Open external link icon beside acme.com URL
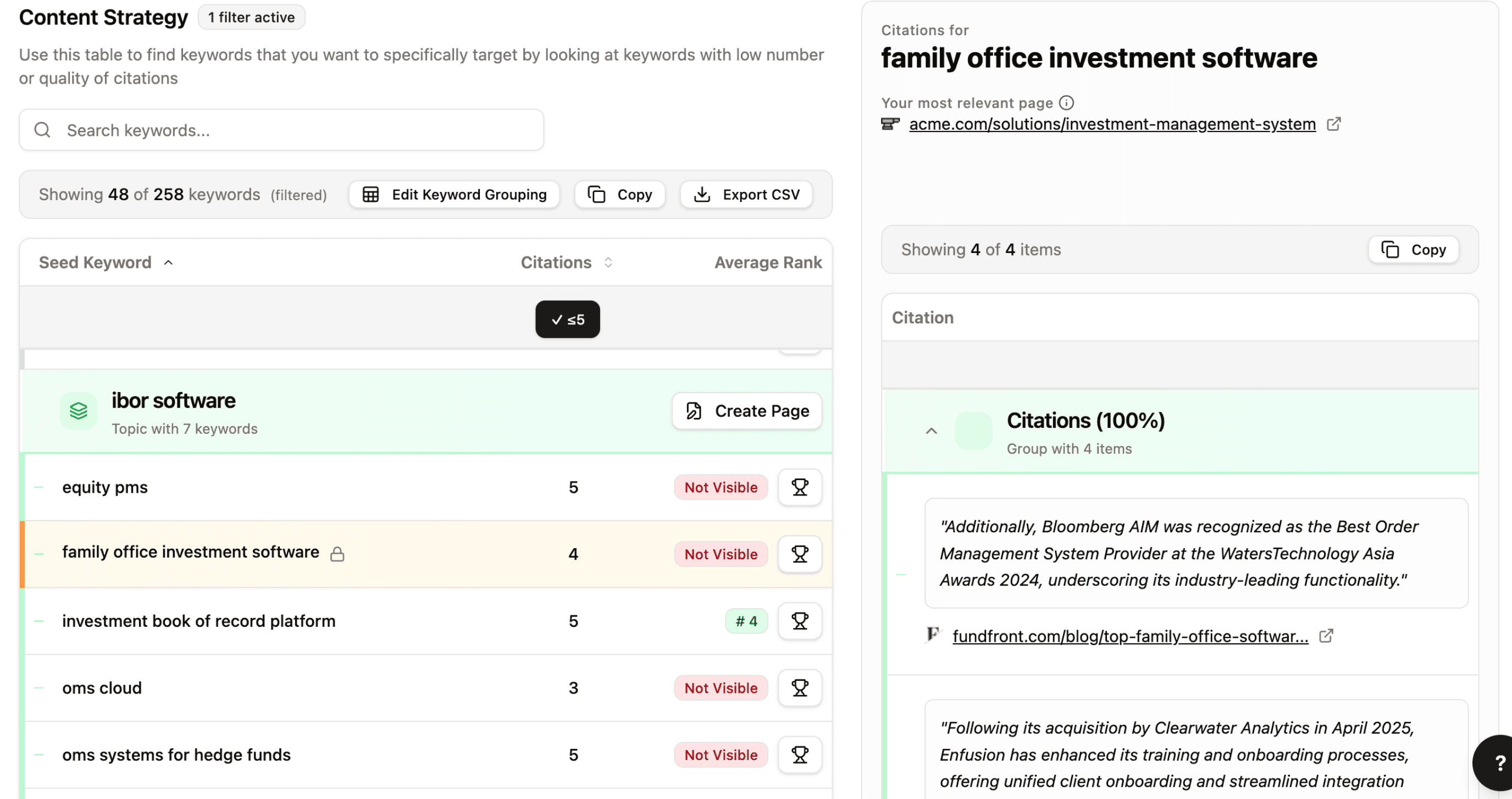The image size is (1512, 799). point(1333,124)
